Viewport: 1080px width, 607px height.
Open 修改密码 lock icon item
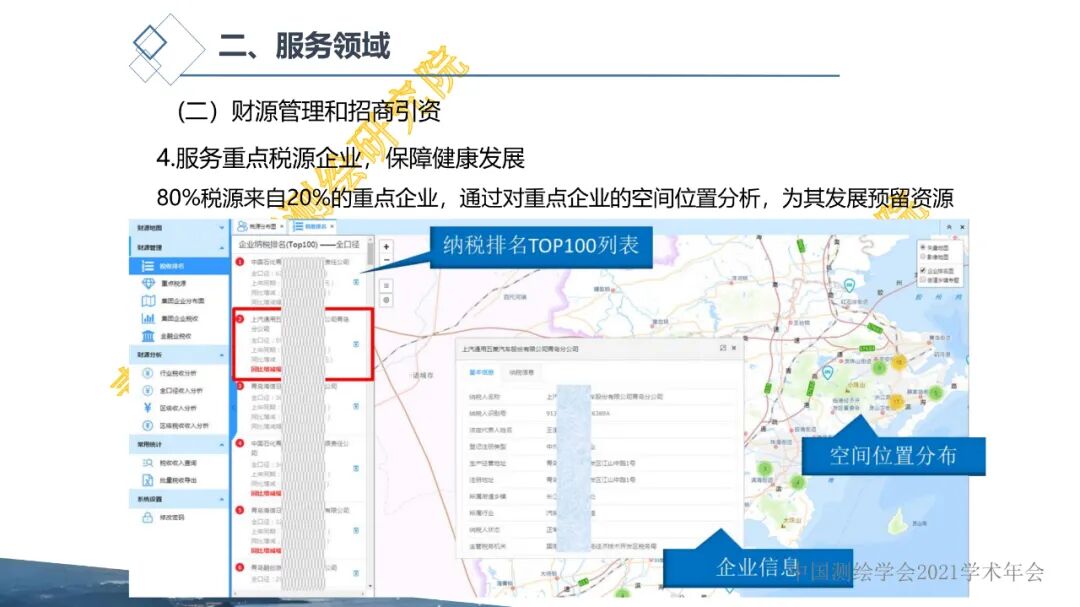(x=178, y=517)
